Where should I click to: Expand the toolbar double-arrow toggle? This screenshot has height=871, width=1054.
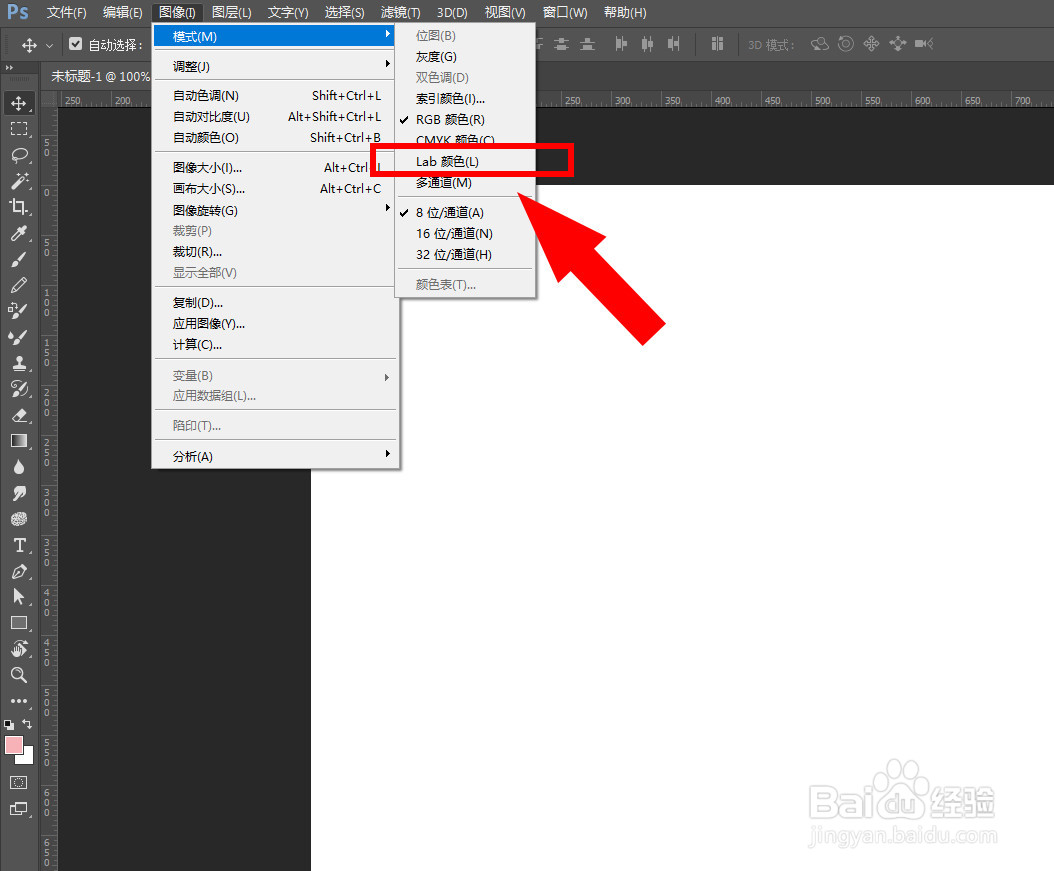9,68
